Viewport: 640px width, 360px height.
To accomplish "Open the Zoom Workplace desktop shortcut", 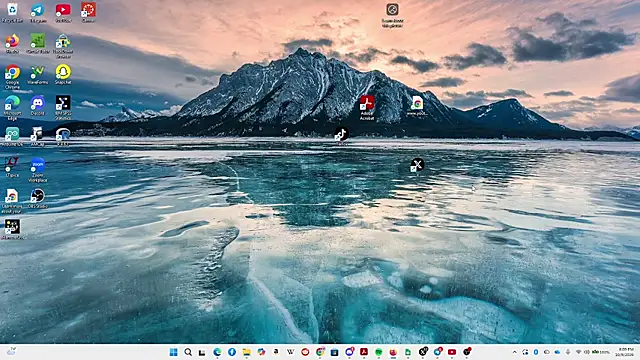I will (38, 169).
